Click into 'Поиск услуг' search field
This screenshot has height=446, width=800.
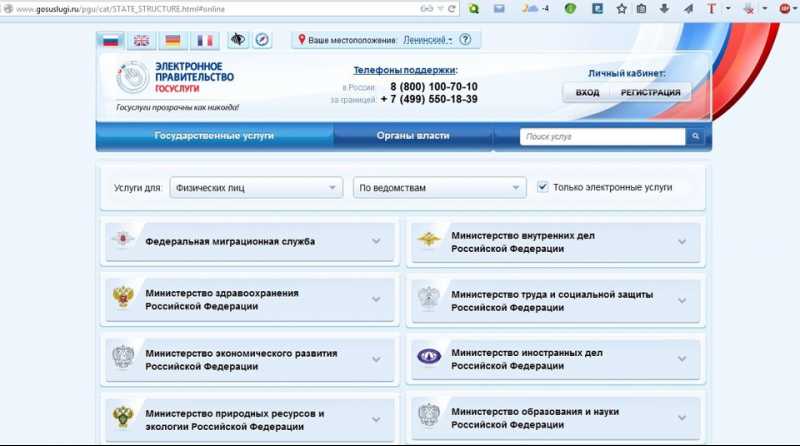[x=603, y=137]
